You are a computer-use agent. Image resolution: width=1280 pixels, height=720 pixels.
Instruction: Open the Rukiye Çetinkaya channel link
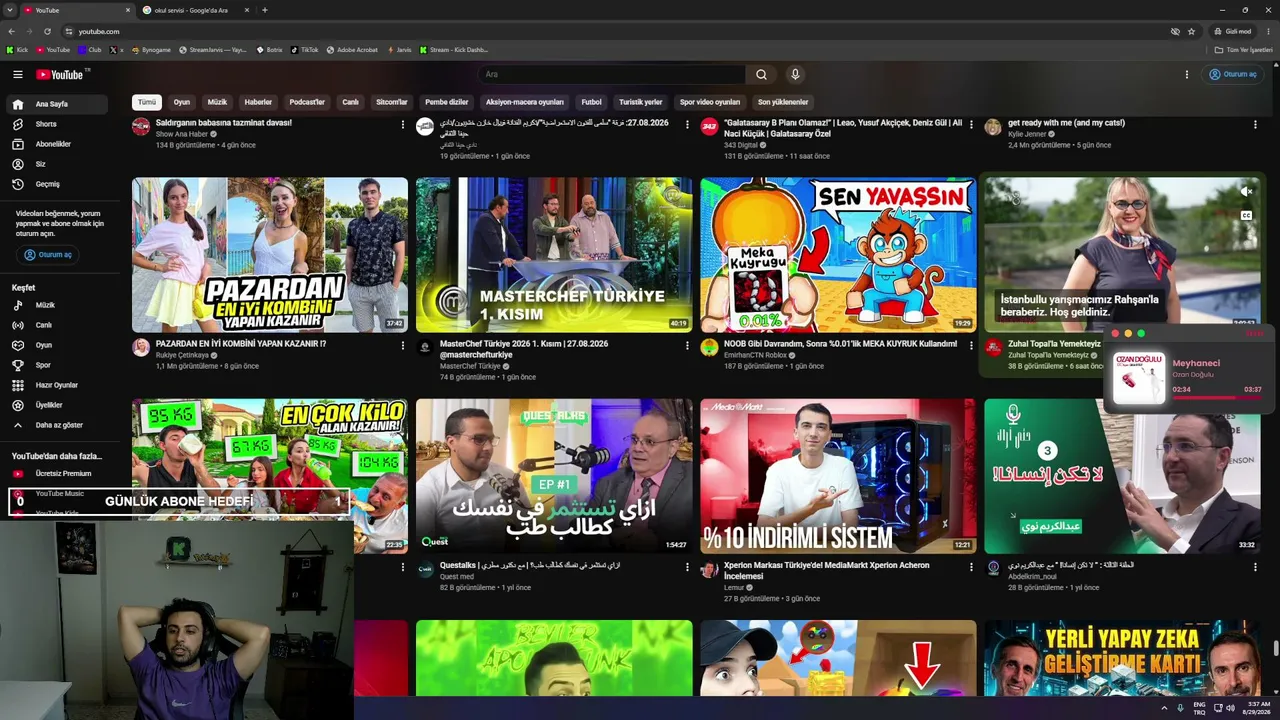pos(182,355)
